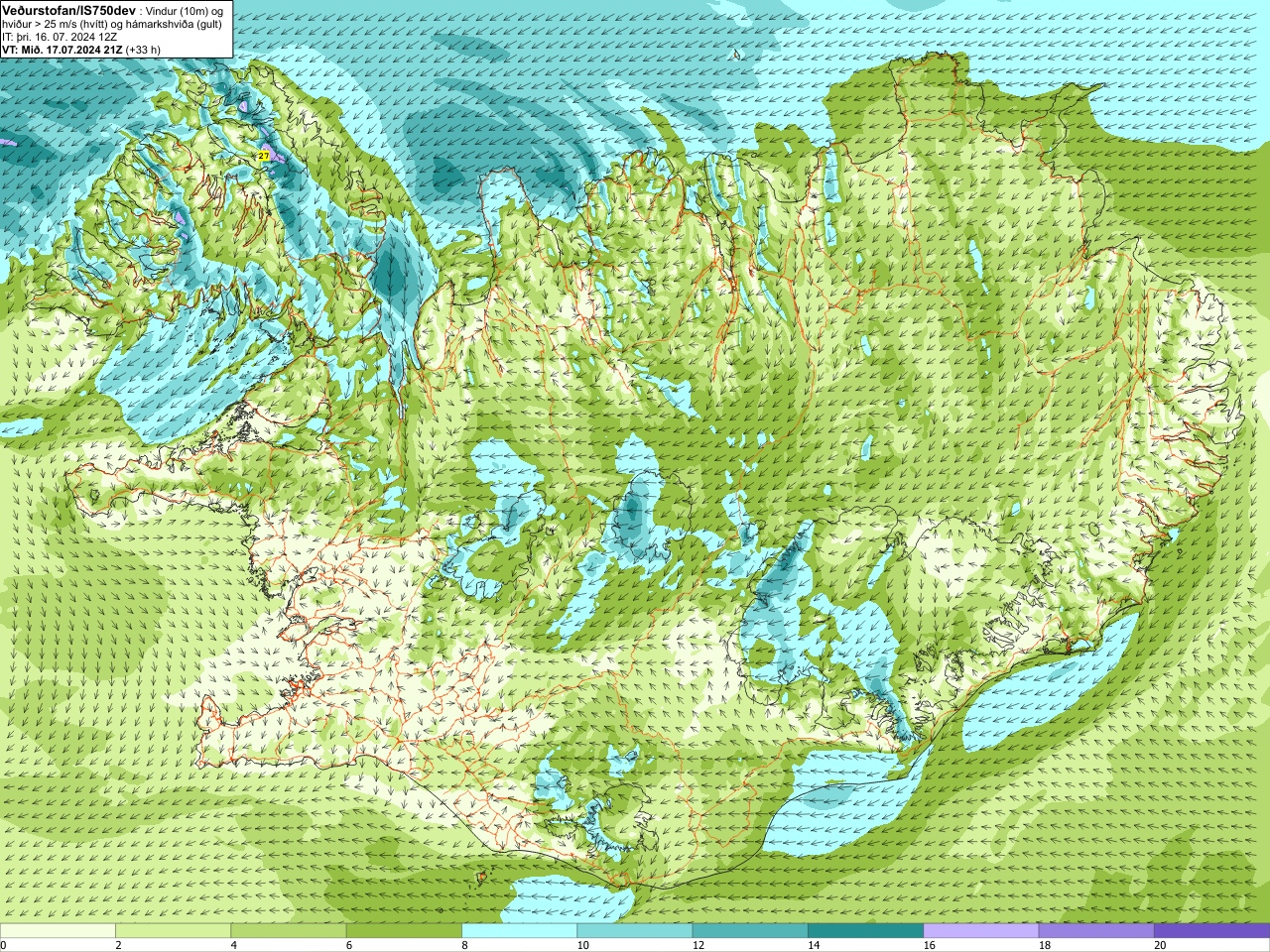Click the yellow '27' max gust label
The image size is (1270, 952).
263,156
